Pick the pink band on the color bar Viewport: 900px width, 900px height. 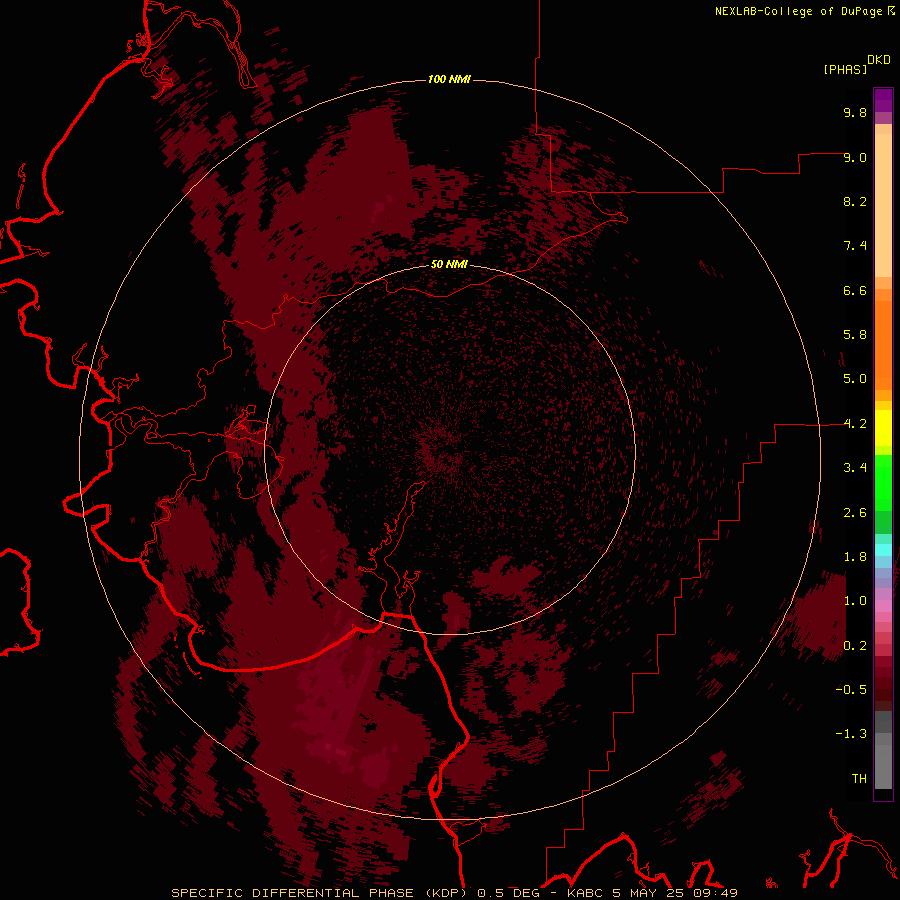pyautogui.click(x=883, y=606)
